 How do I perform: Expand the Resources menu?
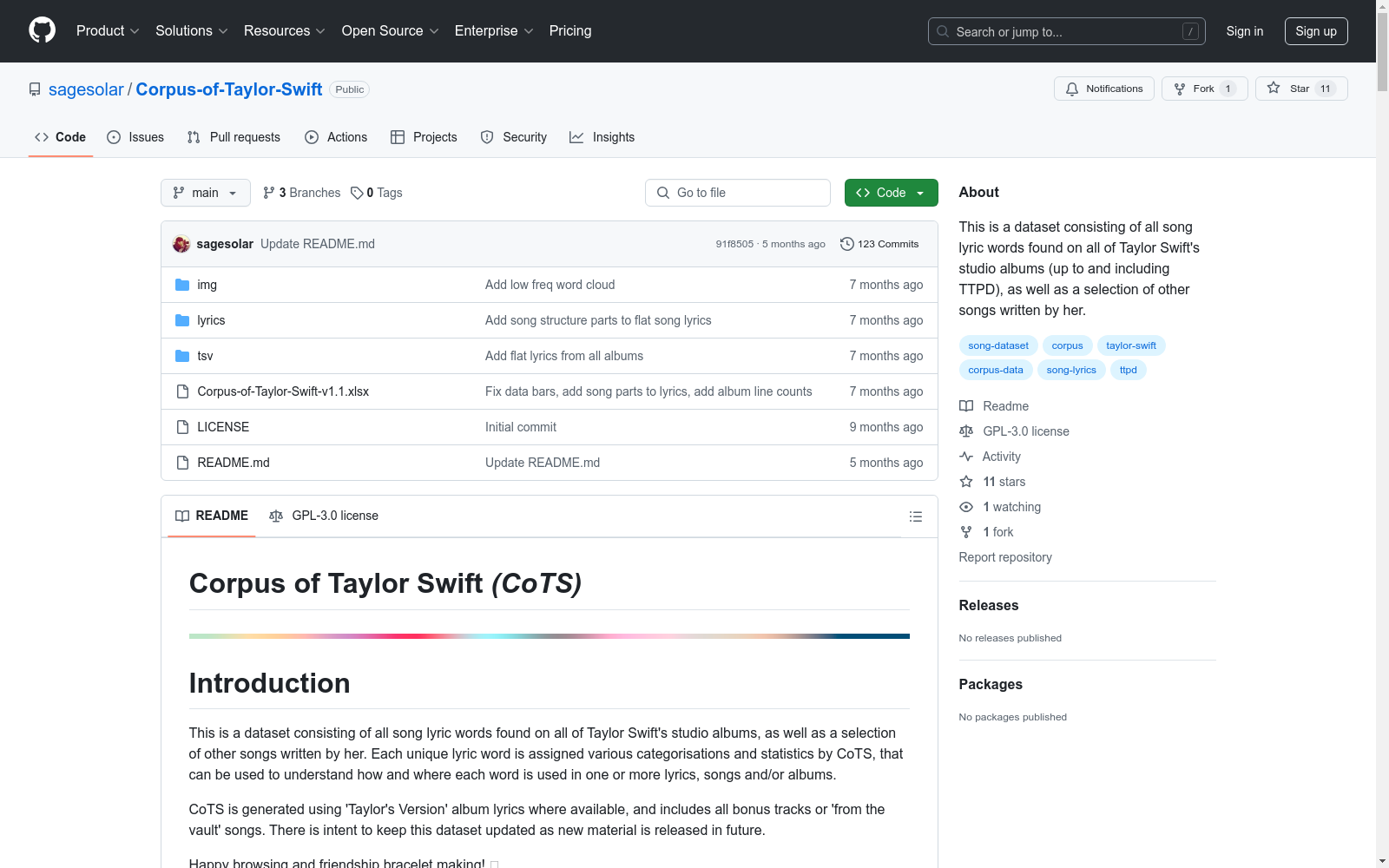coord(284,30)
